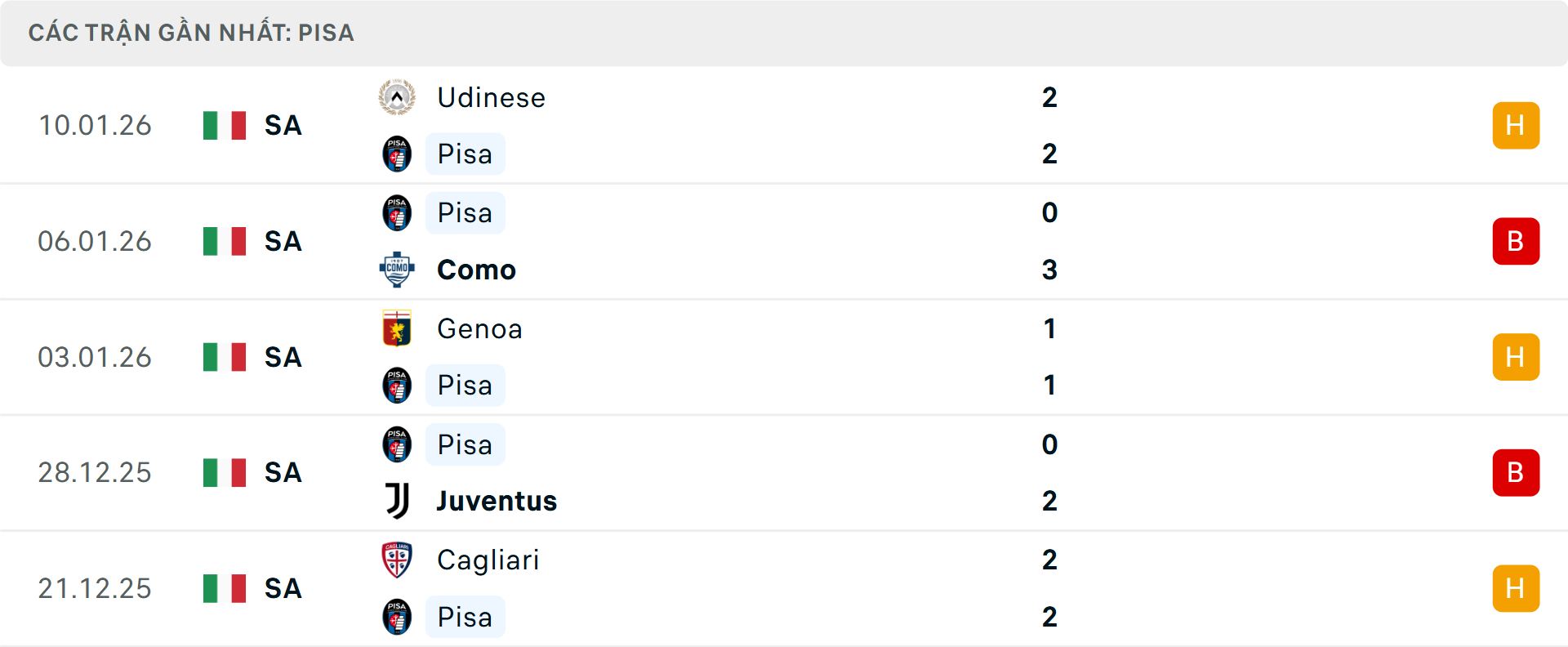Open the Como team link
This screenshot has height=647, width=1568.
[476, 270]
